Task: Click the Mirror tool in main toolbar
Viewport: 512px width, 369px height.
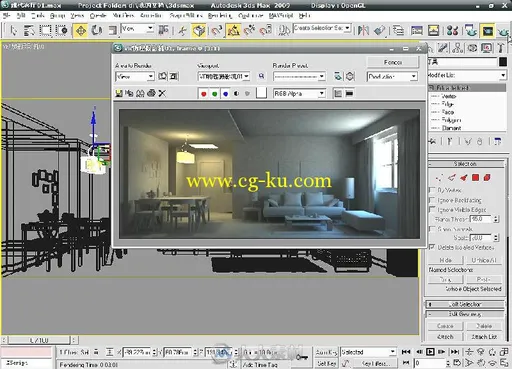Action: 363,30
